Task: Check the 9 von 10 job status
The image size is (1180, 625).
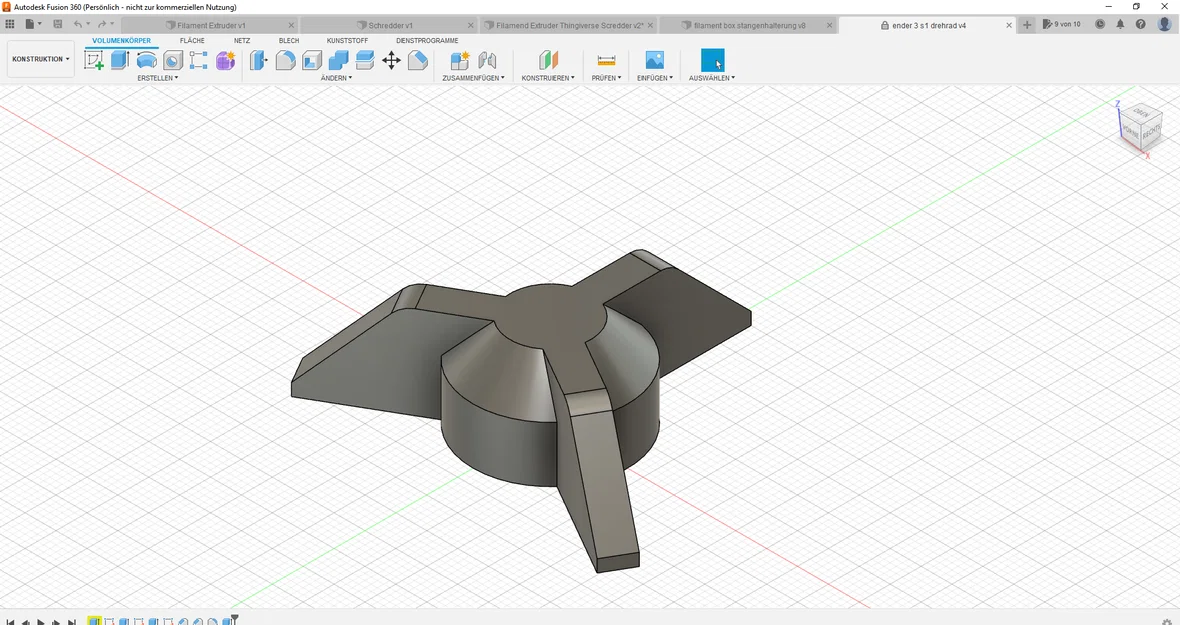Action: click(1063, 23)
